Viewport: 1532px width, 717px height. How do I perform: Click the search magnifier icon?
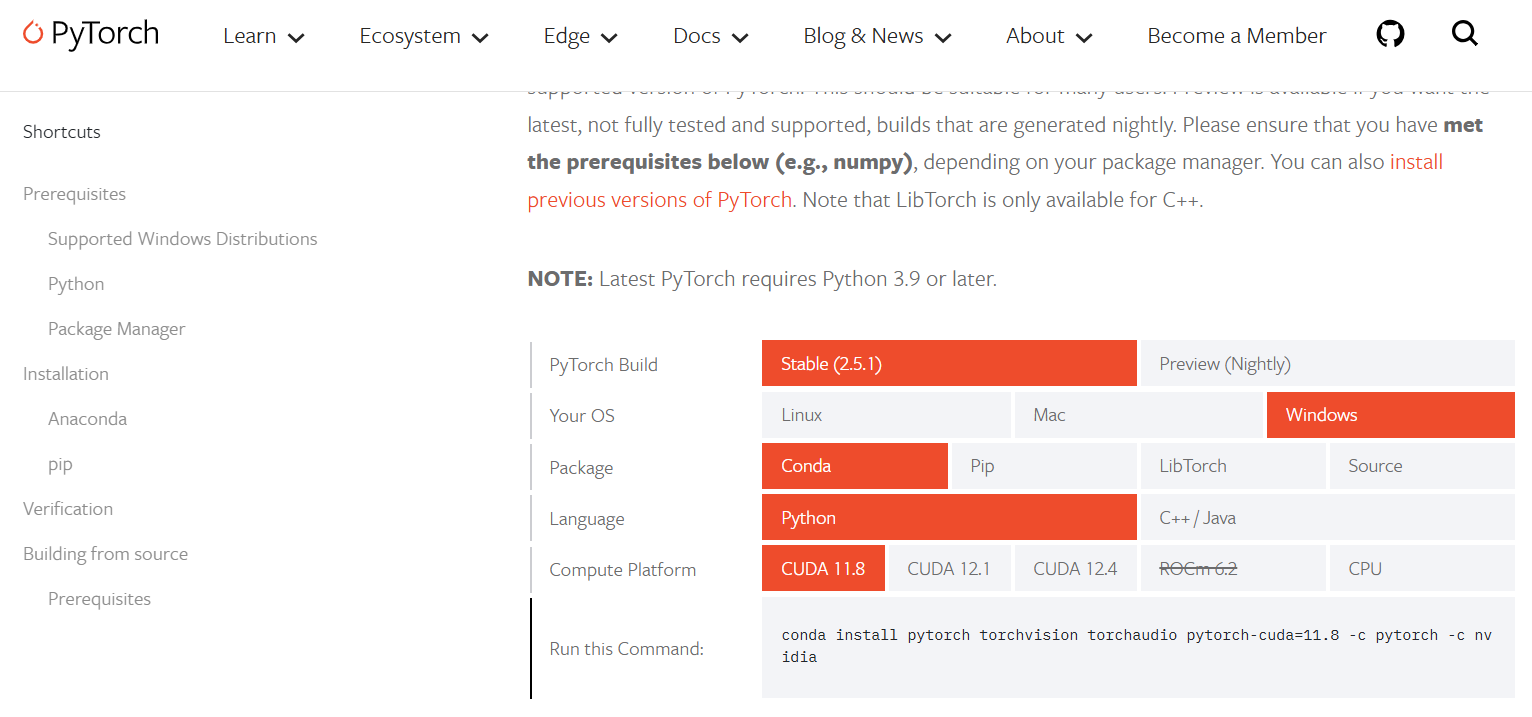[1464, 35]
